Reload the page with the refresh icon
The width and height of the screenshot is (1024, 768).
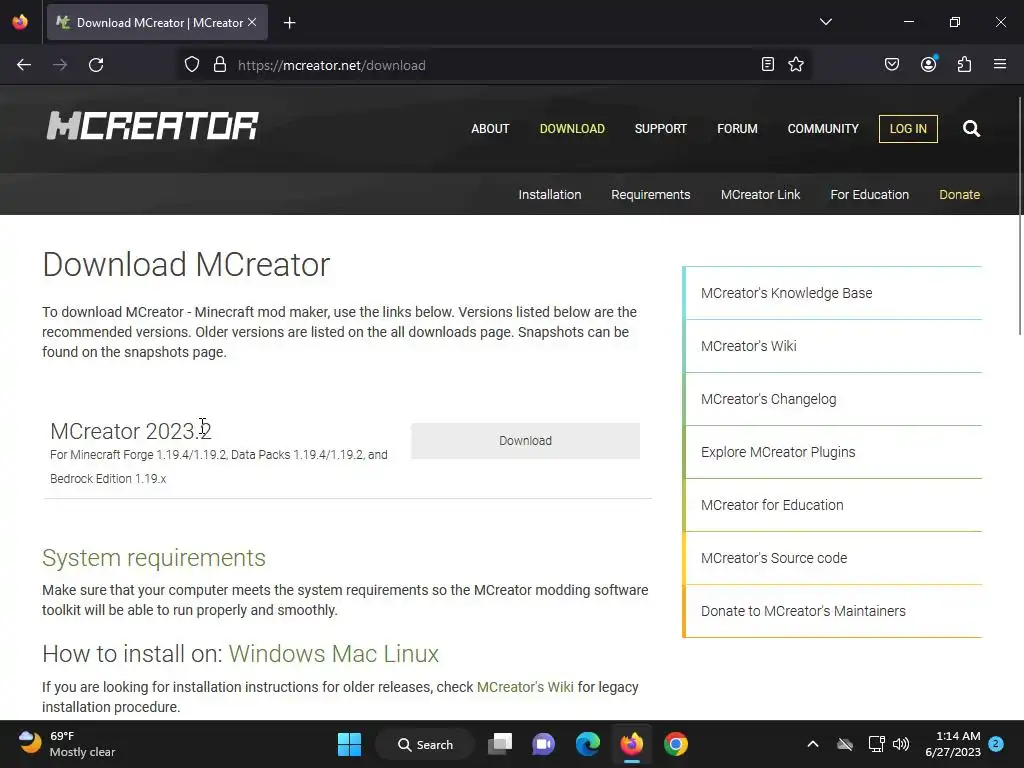tap(96, 65)
